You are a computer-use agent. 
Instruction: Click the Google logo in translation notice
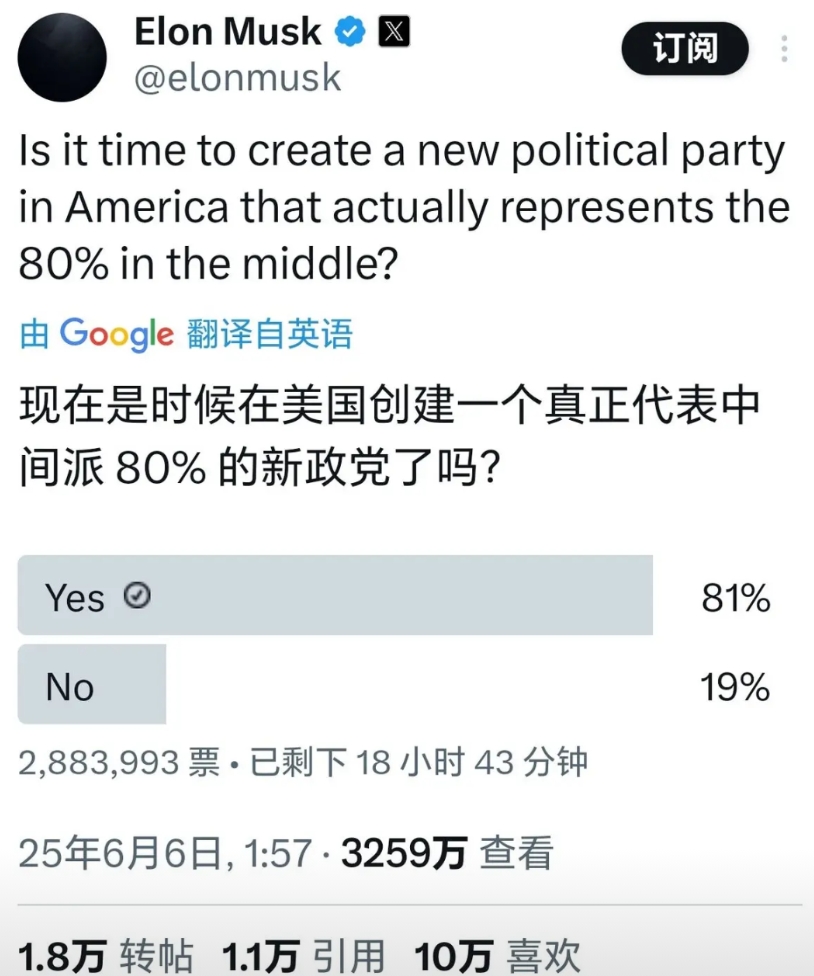(x=116, y=334)
